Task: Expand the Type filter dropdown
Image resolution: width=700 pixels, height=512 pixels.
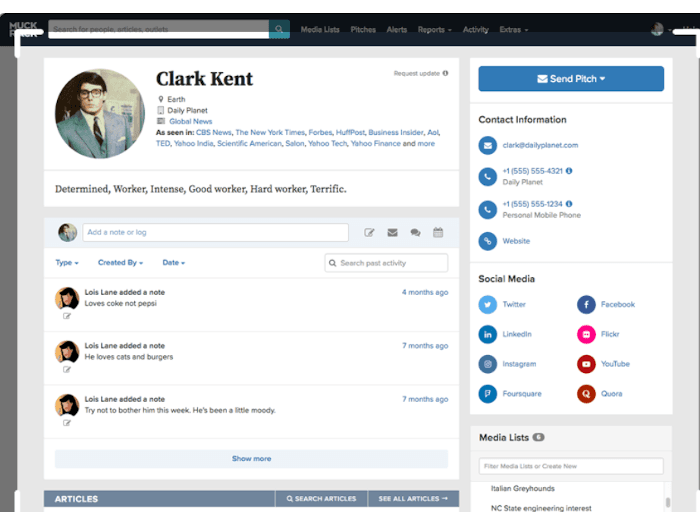Action: tap(65, 263)
